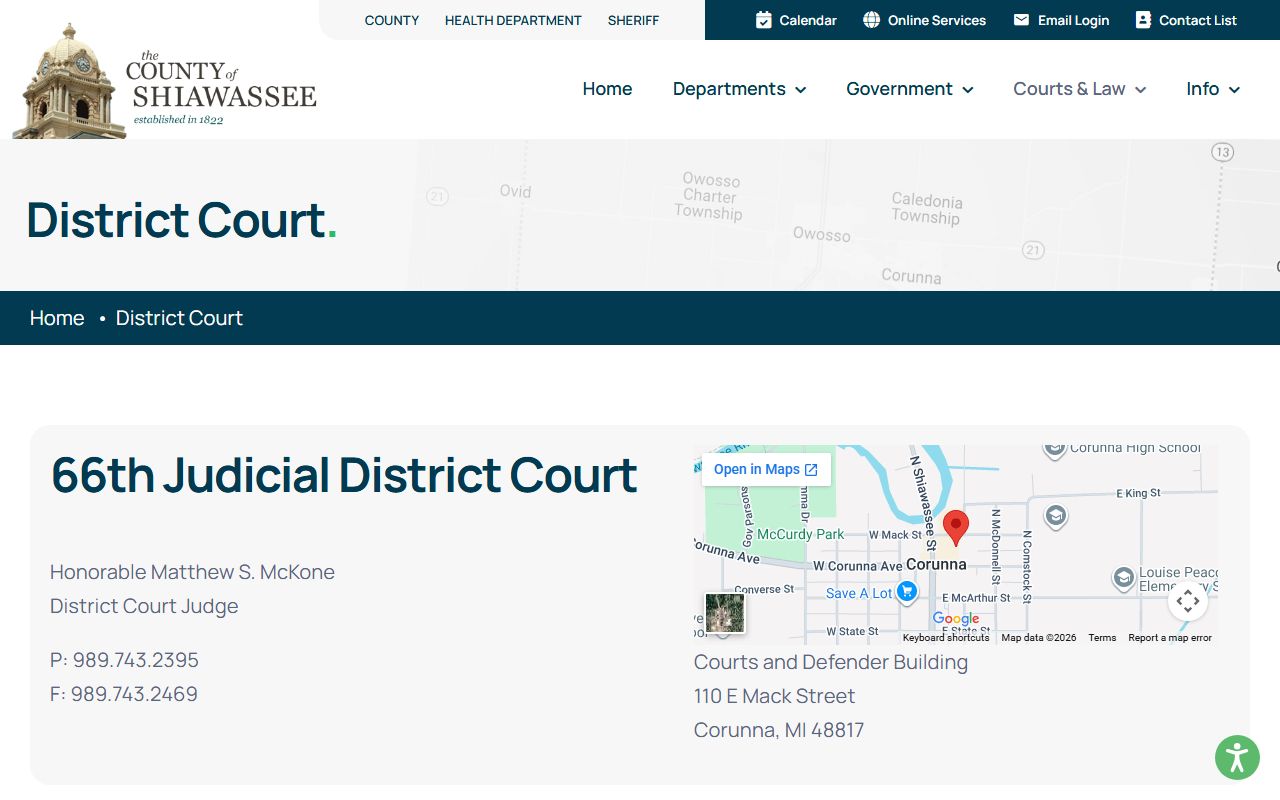The width and height of the screenshot is (1280, 800).
Task: Switch map to satellite view thumbnail
Action: (725, 613)
